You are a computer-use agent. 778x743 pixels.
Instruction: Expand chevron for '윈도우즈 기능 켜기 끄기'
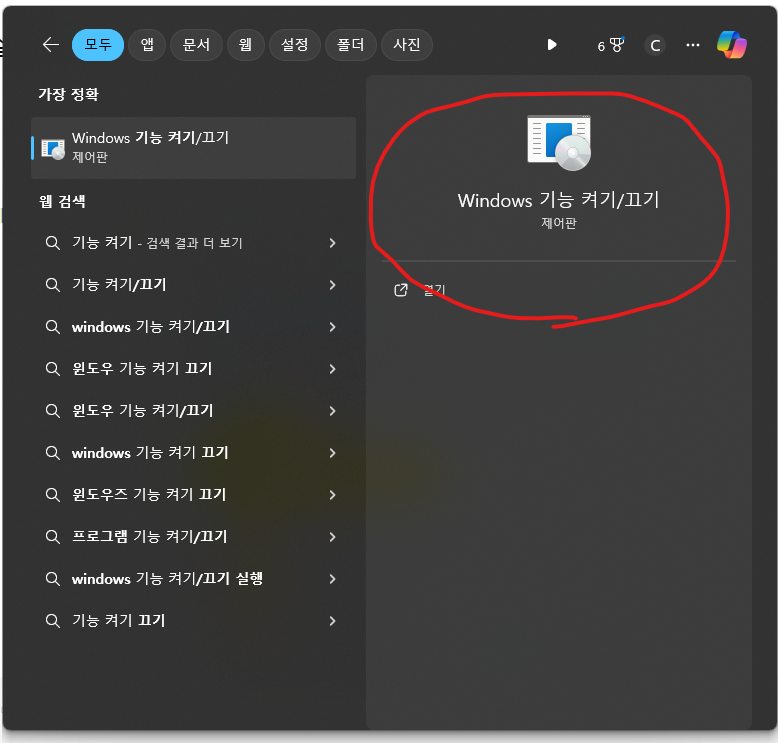332,495
